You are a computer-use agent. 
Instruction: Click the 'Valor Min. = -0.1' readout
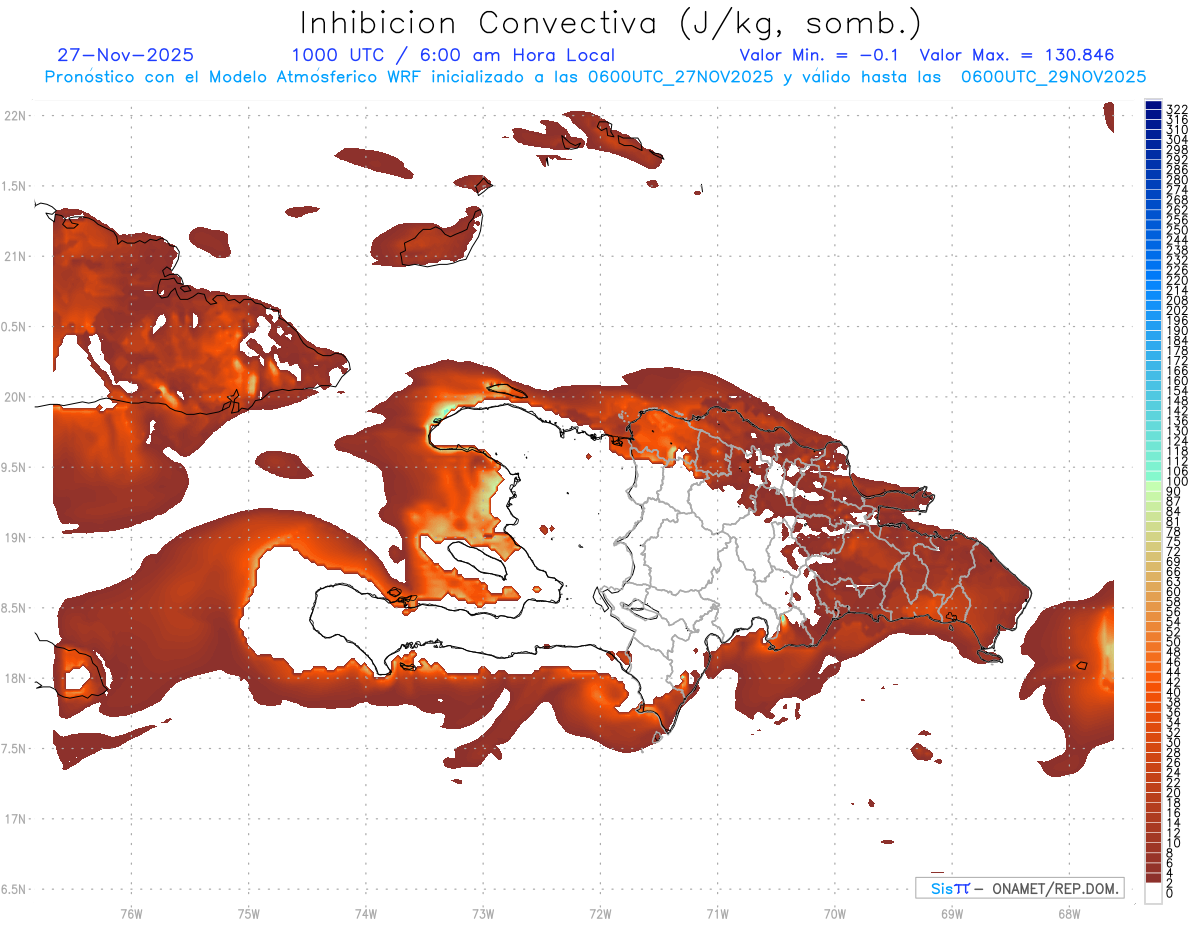click(x=820, y=55)
